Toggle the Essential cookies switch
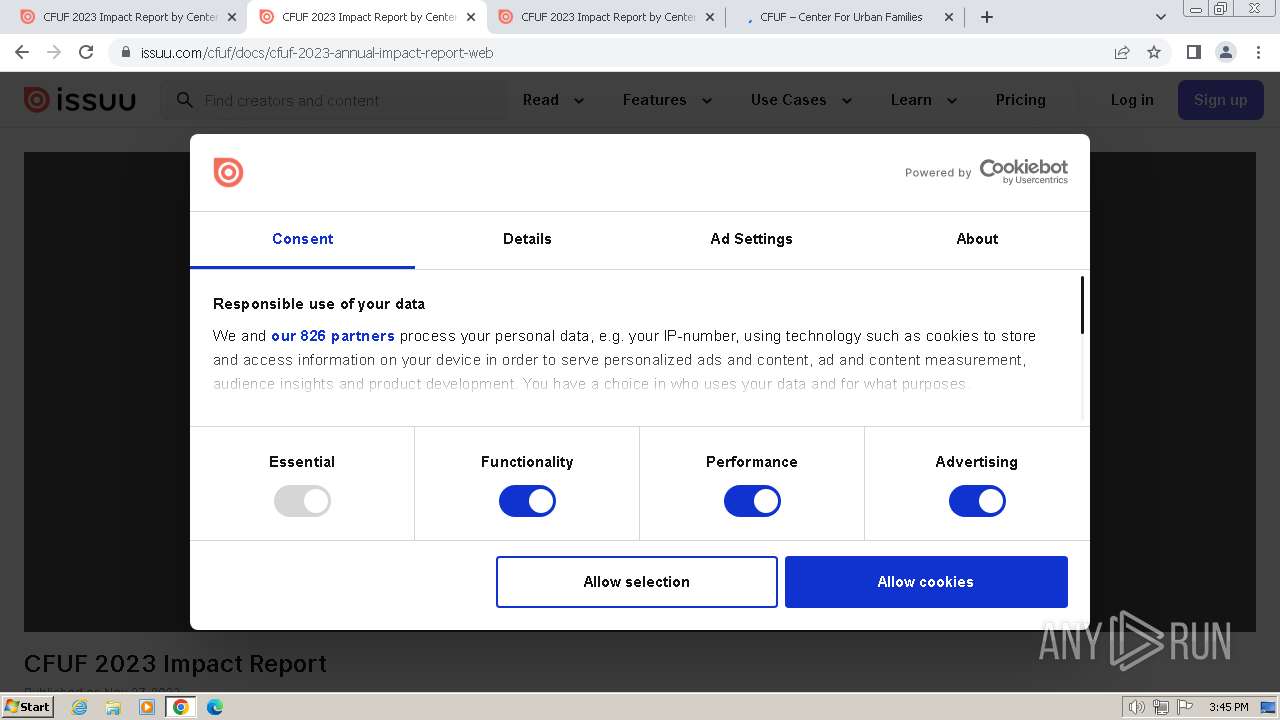 [302, 501]
